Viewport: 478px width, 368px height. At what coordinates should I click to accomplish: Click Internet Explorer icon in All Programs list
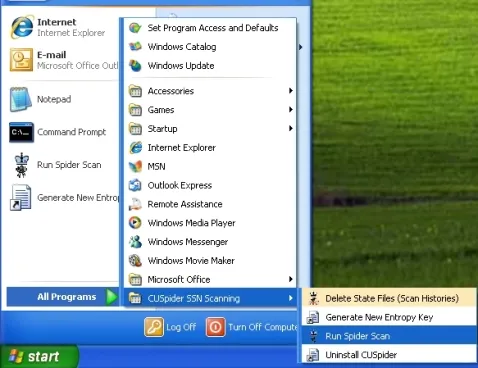click(135, 147)
